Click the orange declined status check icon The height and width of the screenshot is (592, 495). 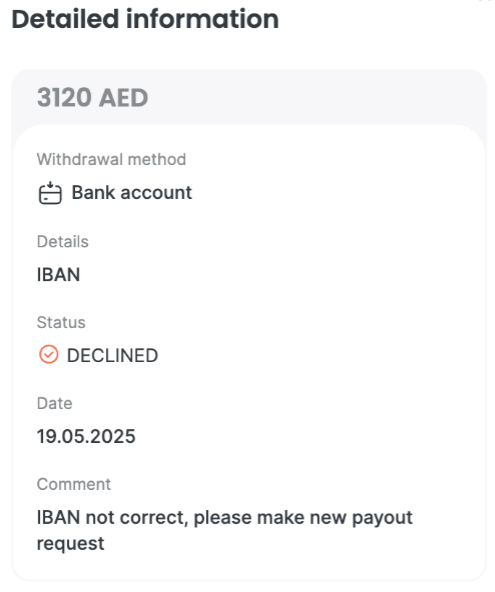[x=49, y=355]
